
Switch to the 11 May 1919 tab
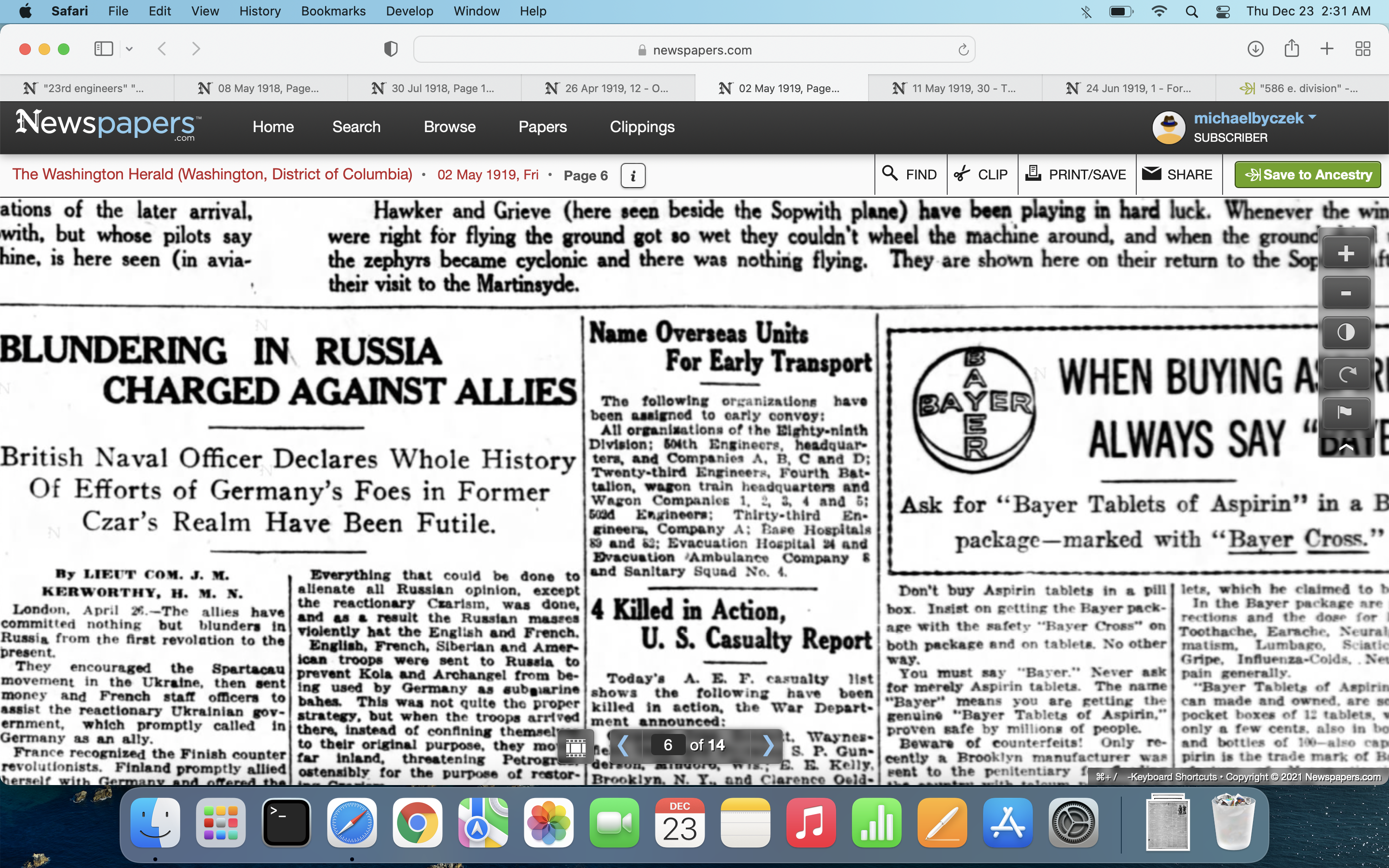[x=954, y=88]
